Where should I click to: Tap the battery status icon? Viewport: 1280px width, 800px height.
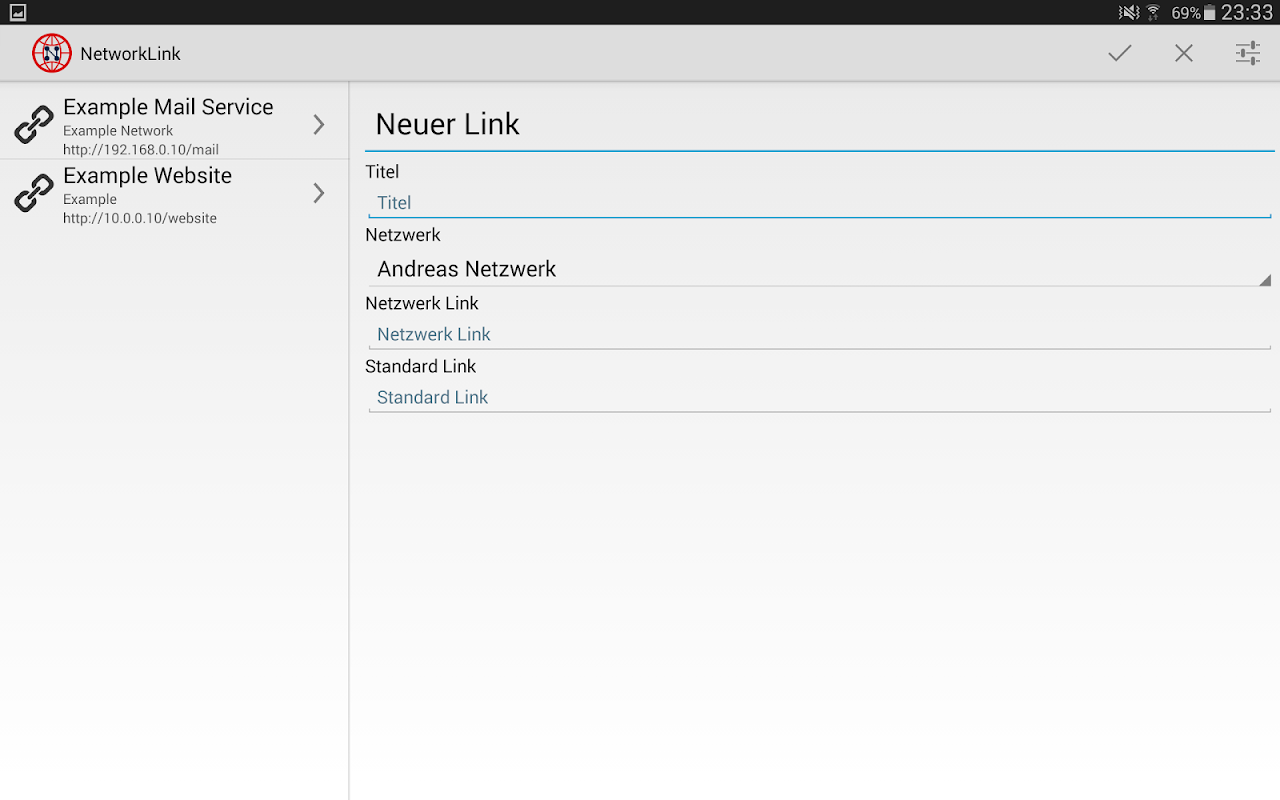coord(1210,13)
